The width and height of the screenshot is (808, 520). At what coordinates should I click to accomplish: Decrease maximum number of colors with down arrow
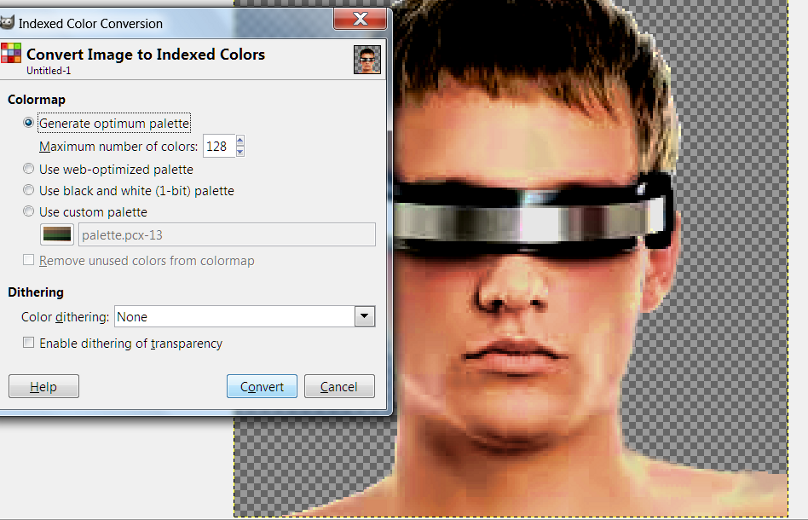(240, 152)
